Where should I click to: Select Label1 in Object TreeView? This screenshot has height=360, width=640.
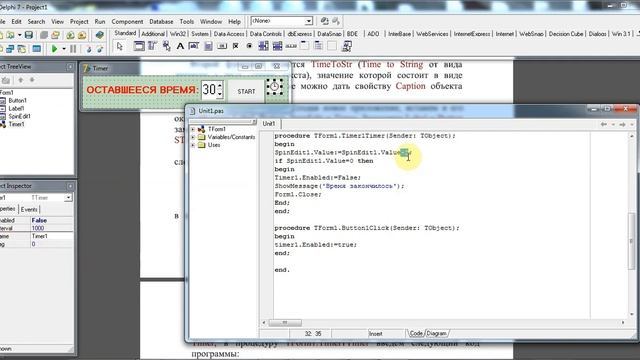click(16, 109)
